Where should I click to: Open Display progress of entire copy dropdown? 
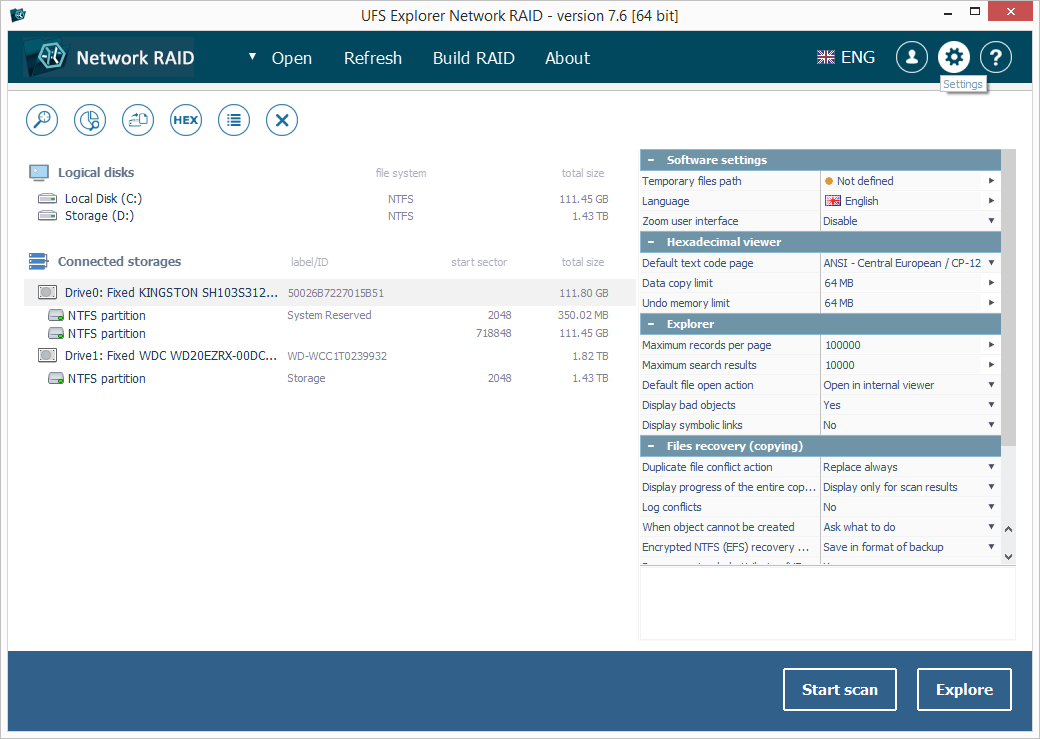pyautogui.click(x=991, y=487)
